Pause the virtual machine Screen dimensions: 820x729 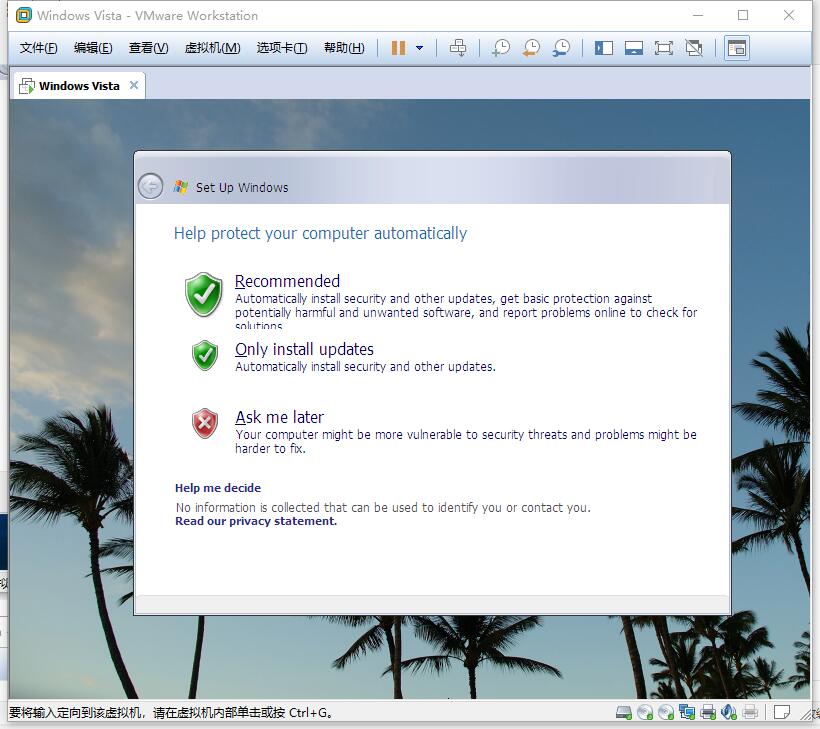click(x=398, y=48)
